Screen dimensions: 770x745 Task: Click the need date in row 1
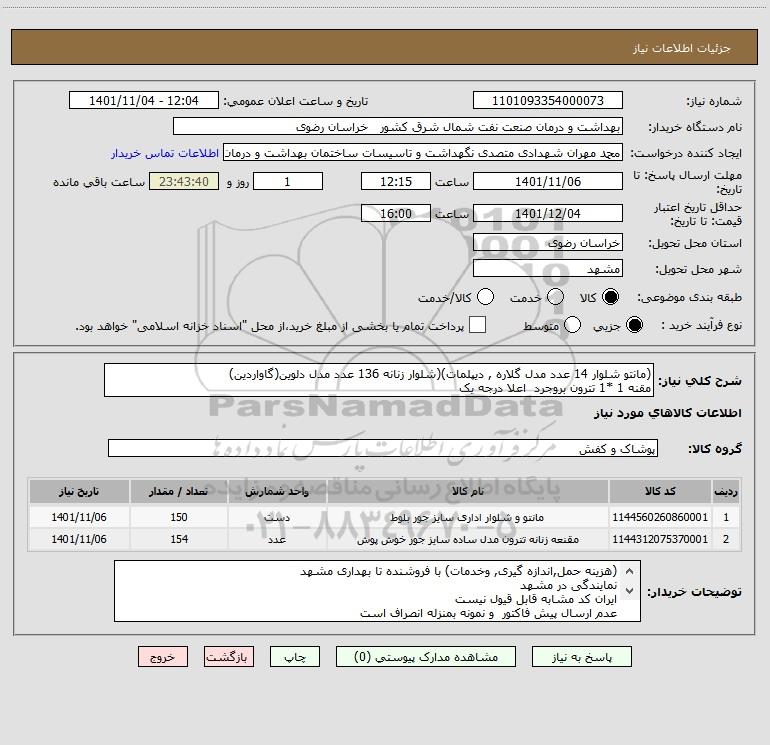79,517
